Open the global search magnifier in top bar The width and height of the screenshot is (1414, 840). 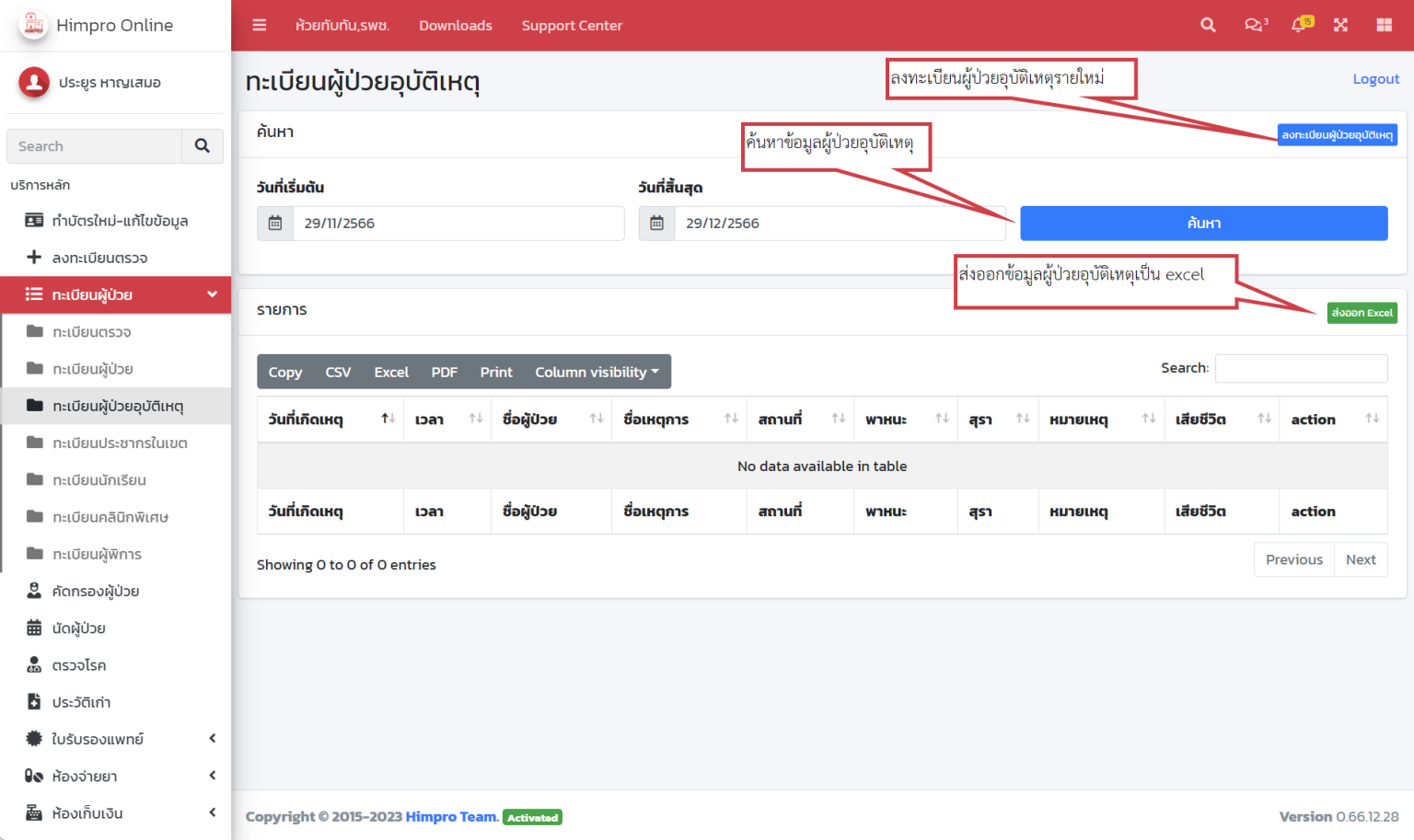pyautogui.click(x=1208, y=25)
